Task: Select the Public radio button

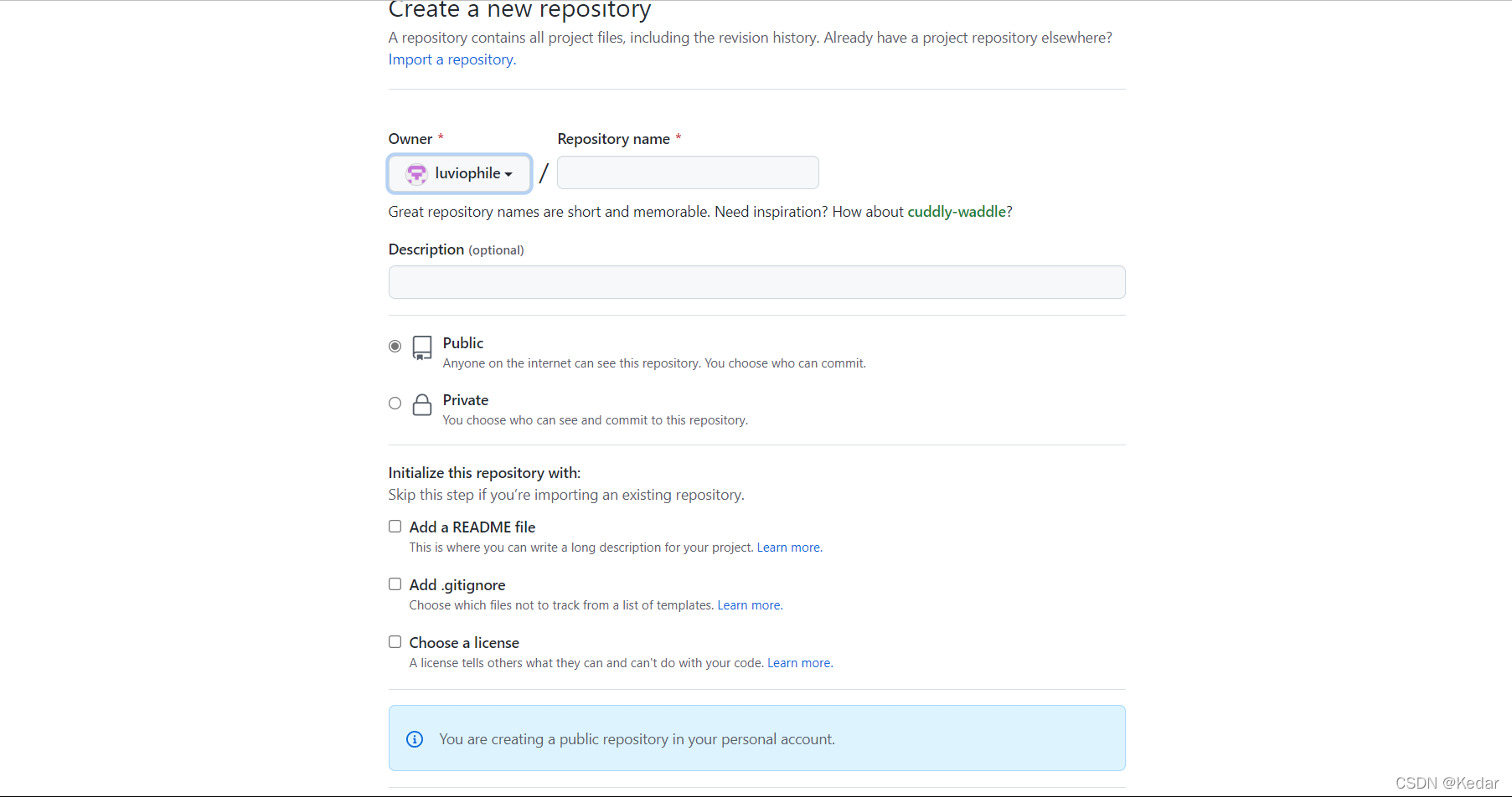Action: point(395,347)
